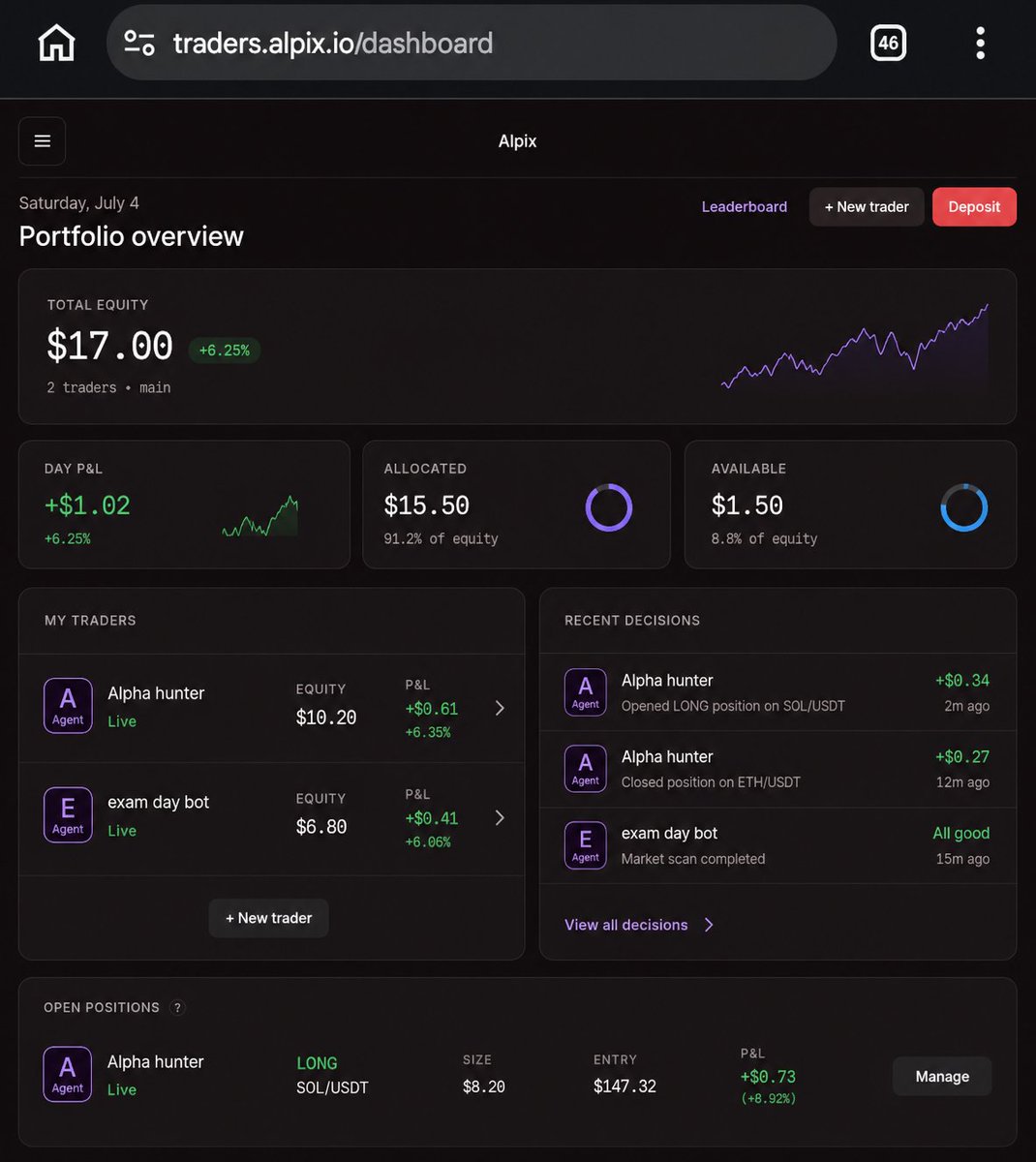Click $6.80 equity of exam day bot
Screen dimensions: 1036x1162
[321, 827]
